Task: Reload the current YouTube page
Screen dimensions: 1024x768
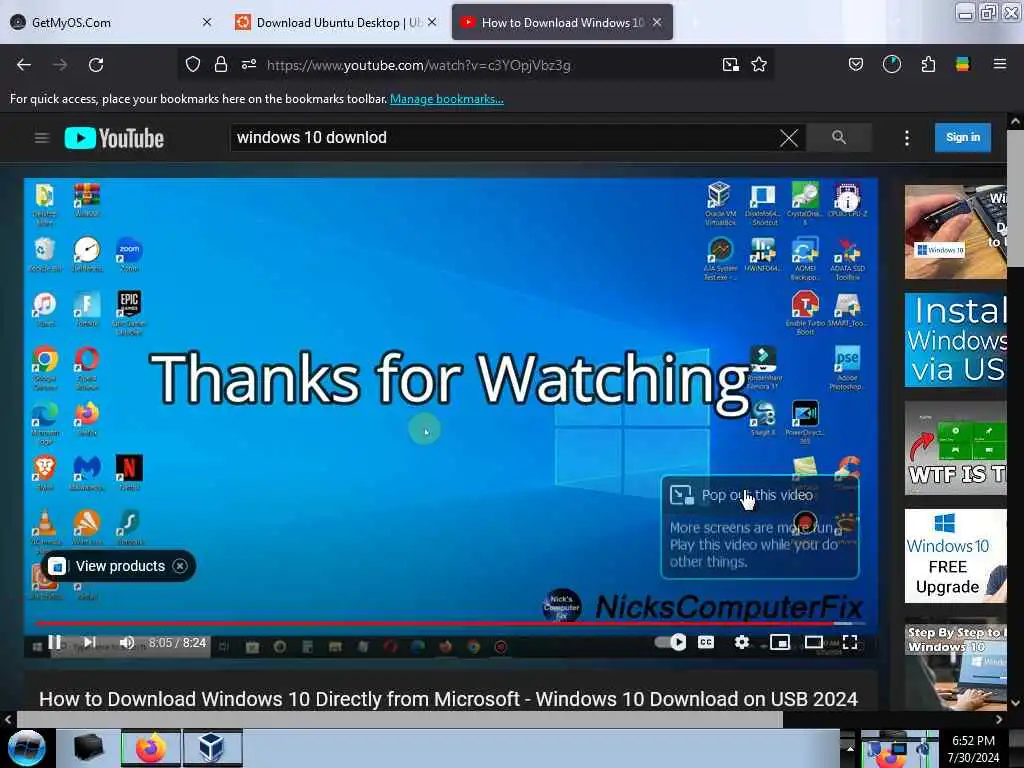Action: (96, 65)
